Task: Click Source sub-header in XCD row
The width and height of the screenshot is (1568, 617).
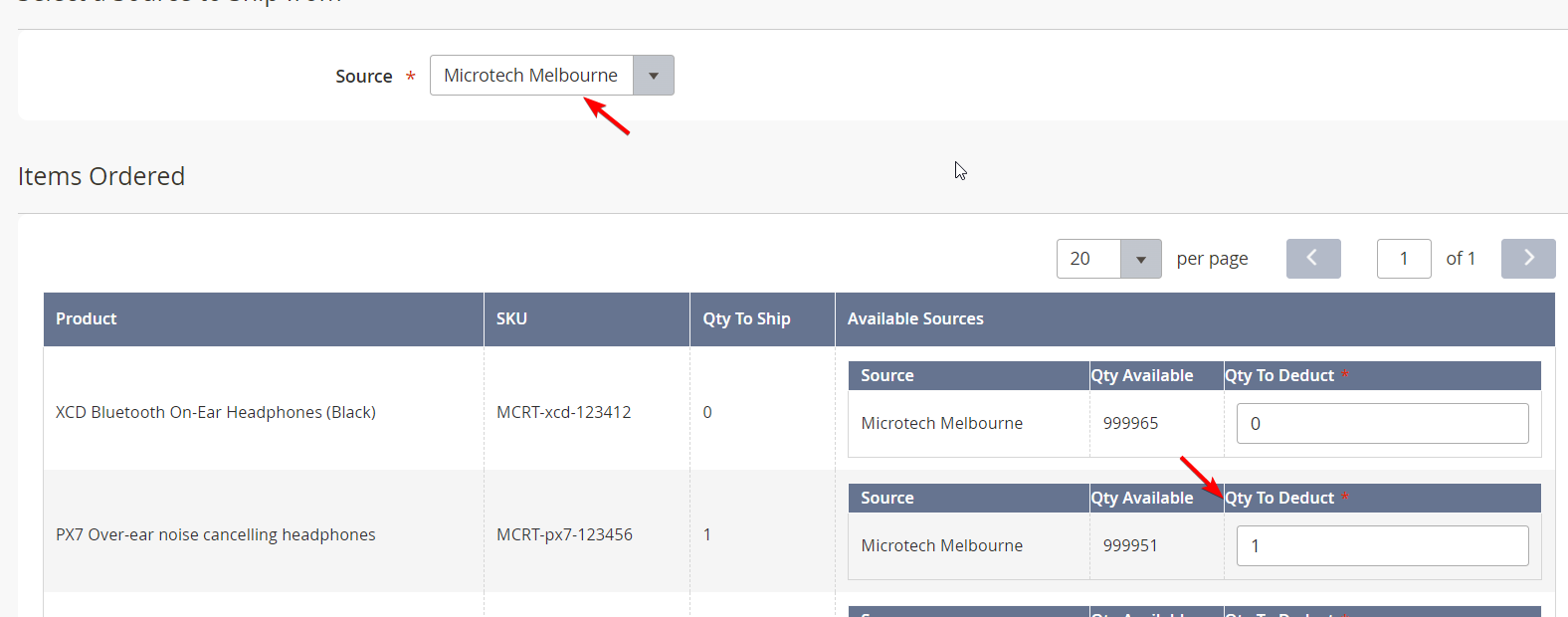Action: click(x=887, y=375)
